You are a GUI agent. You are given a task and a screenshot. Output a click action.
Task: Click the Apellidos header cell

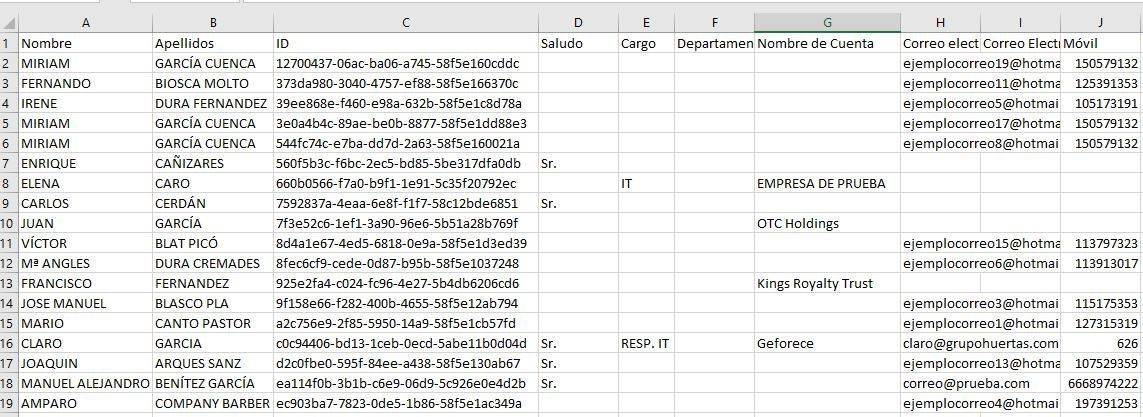[x=213, y=44]
